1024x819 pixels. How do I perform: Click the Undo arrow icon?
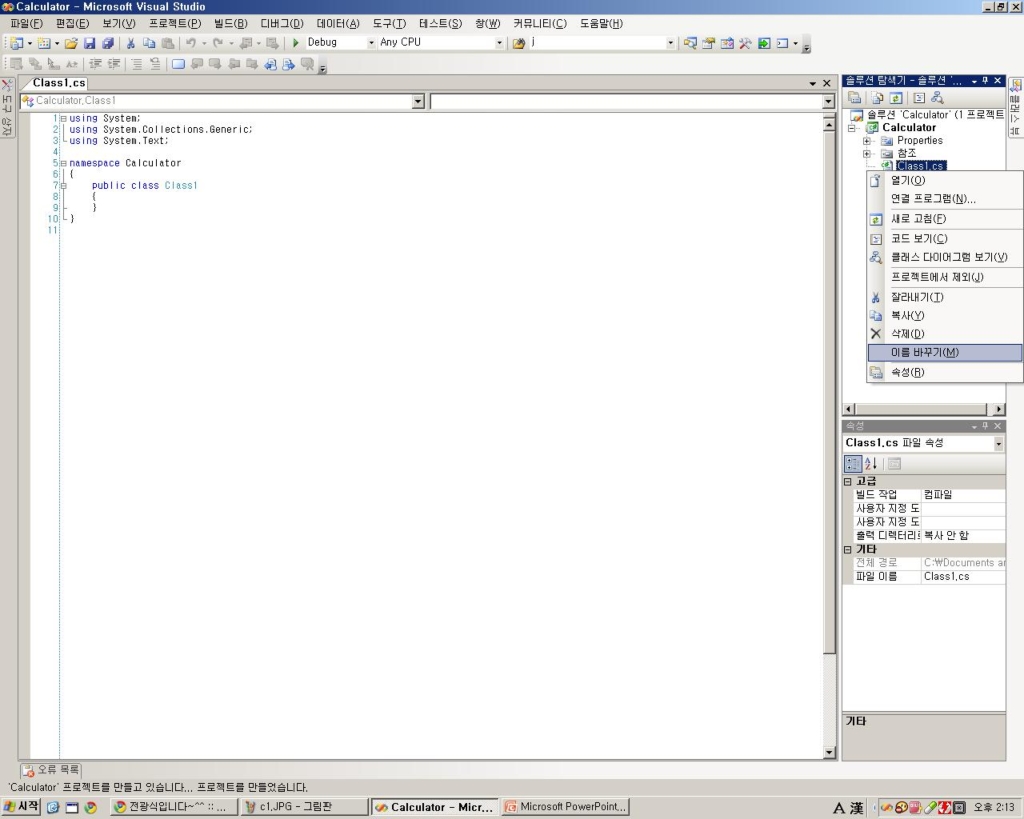pyautogui.click(x=191, y=43)
